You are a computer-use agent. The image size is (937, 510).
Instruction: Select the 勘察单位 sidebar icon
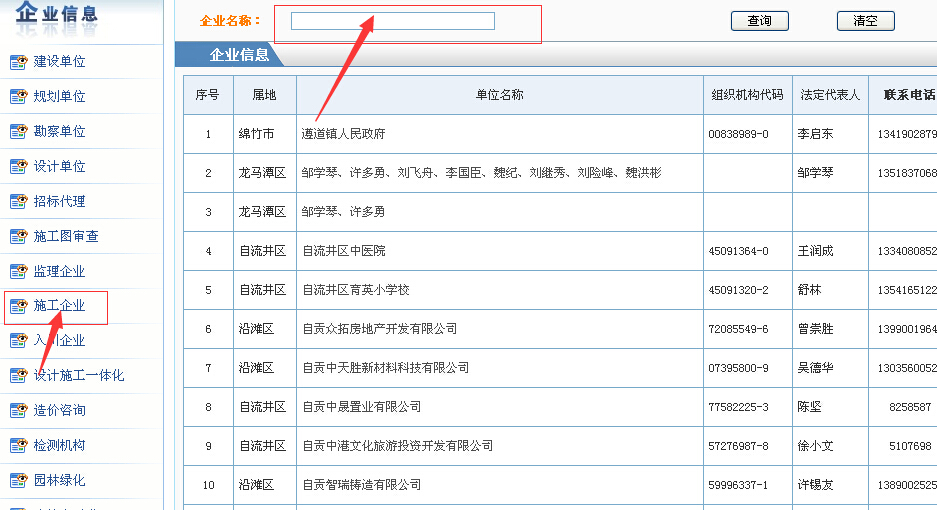coord(18,132)
